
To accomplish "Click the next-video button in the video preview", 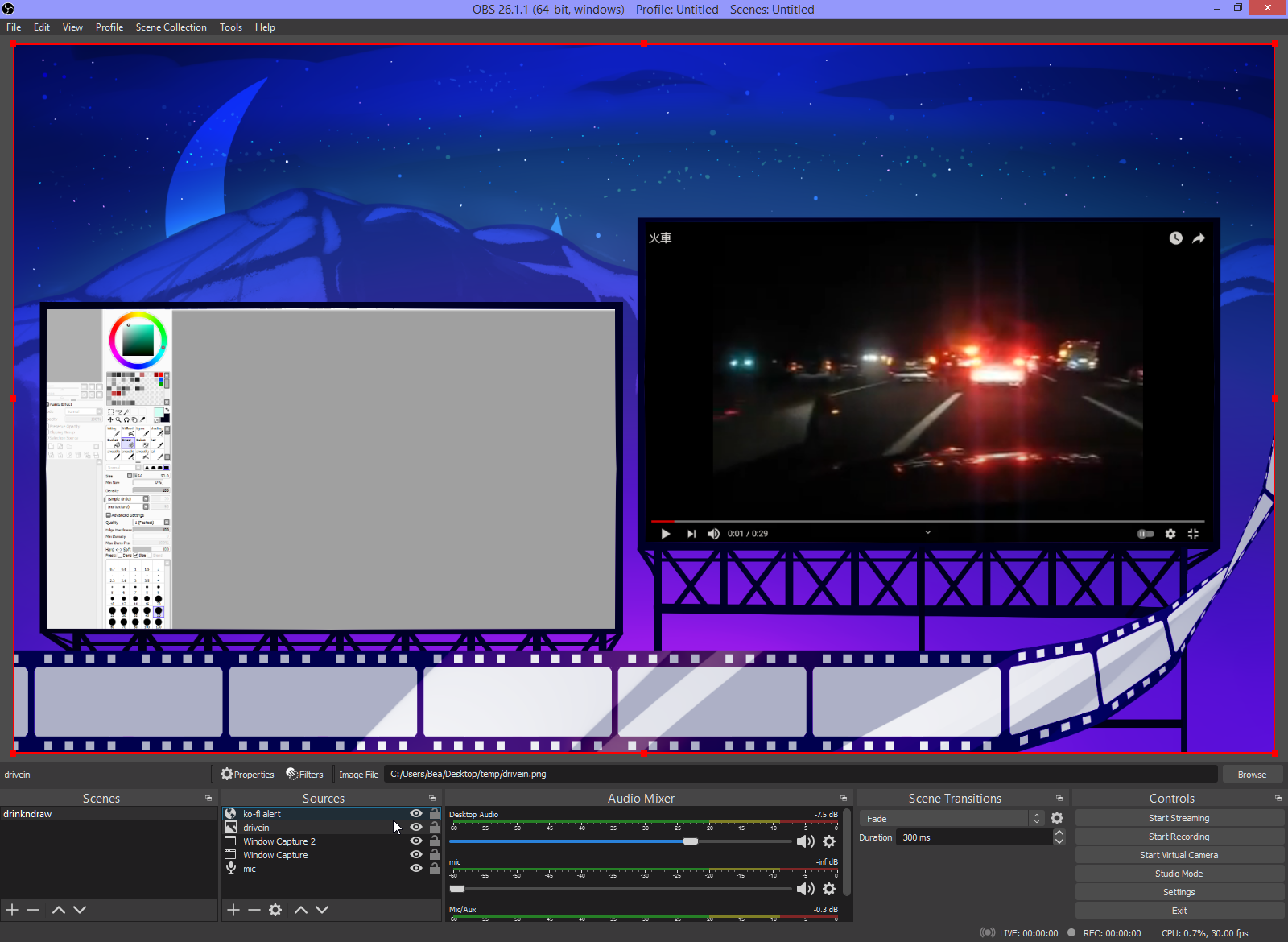I will tap(691, 534).
